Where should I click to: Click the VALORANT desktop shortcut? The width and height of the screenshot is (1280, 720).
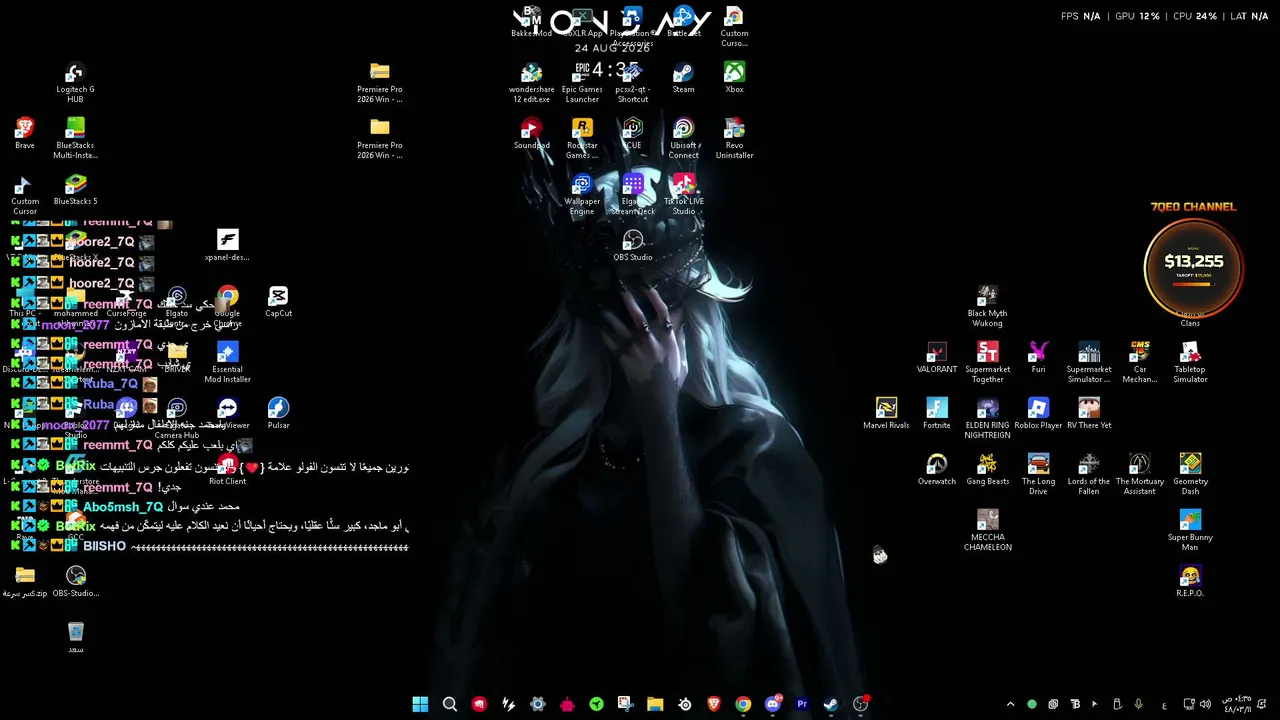point(937,358)
